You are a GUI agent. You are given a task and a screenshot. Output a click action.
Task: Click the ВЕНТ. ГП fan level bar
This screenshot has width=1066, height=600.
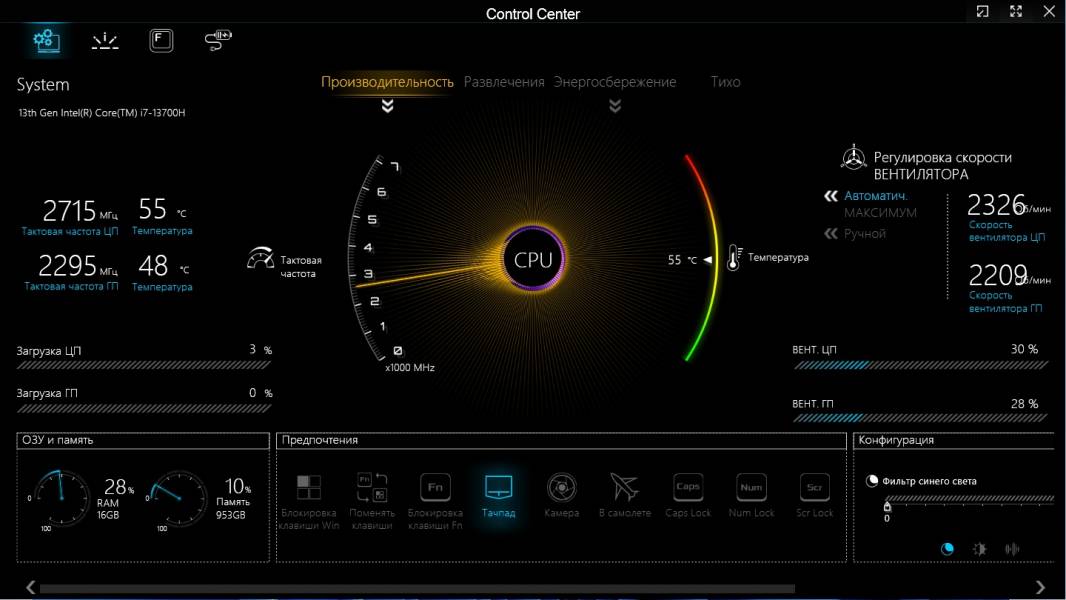point(921,419)
